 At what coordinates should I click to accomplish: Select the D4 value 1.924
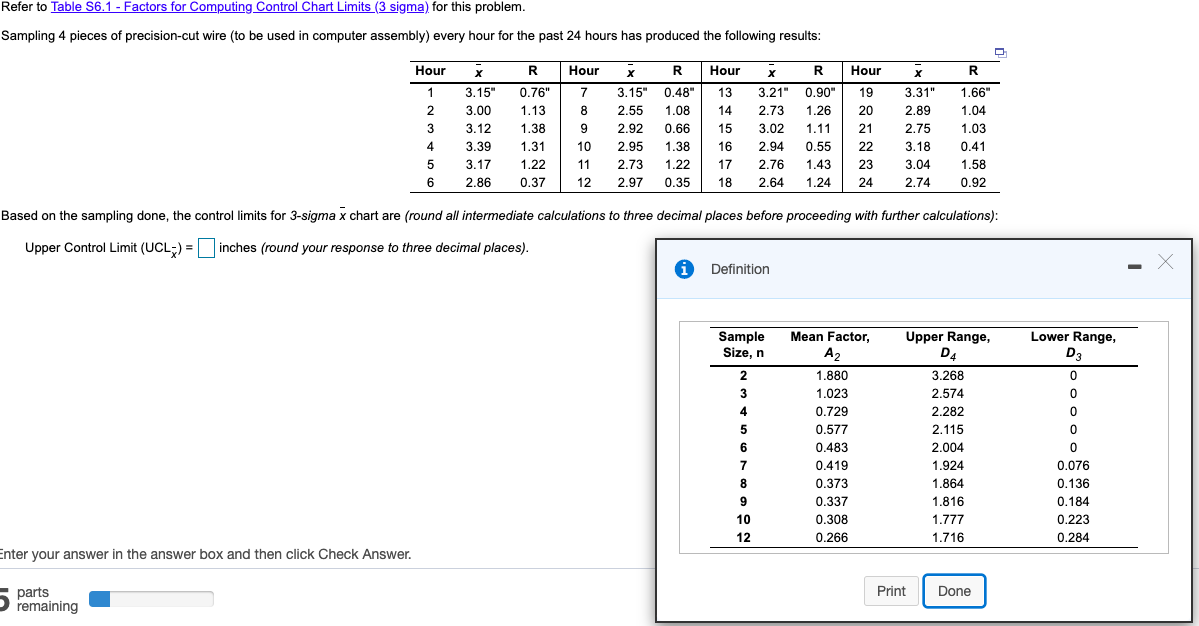[947, 465]
